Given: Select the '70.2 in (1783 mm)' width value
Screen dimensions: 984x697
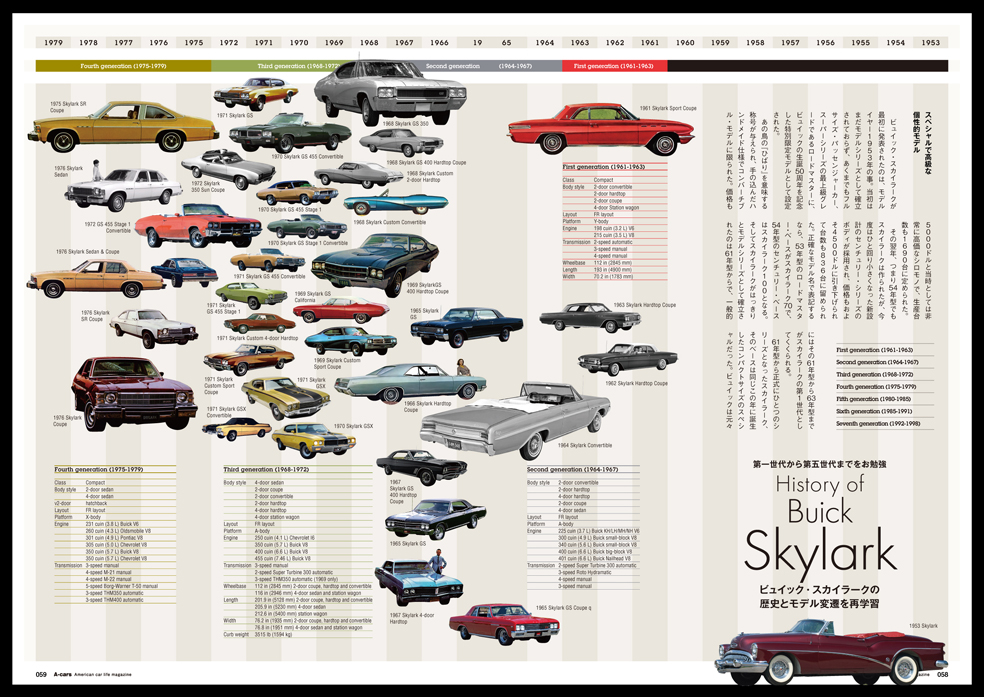Looking at the screenshot, I should [x=613, y=276].
